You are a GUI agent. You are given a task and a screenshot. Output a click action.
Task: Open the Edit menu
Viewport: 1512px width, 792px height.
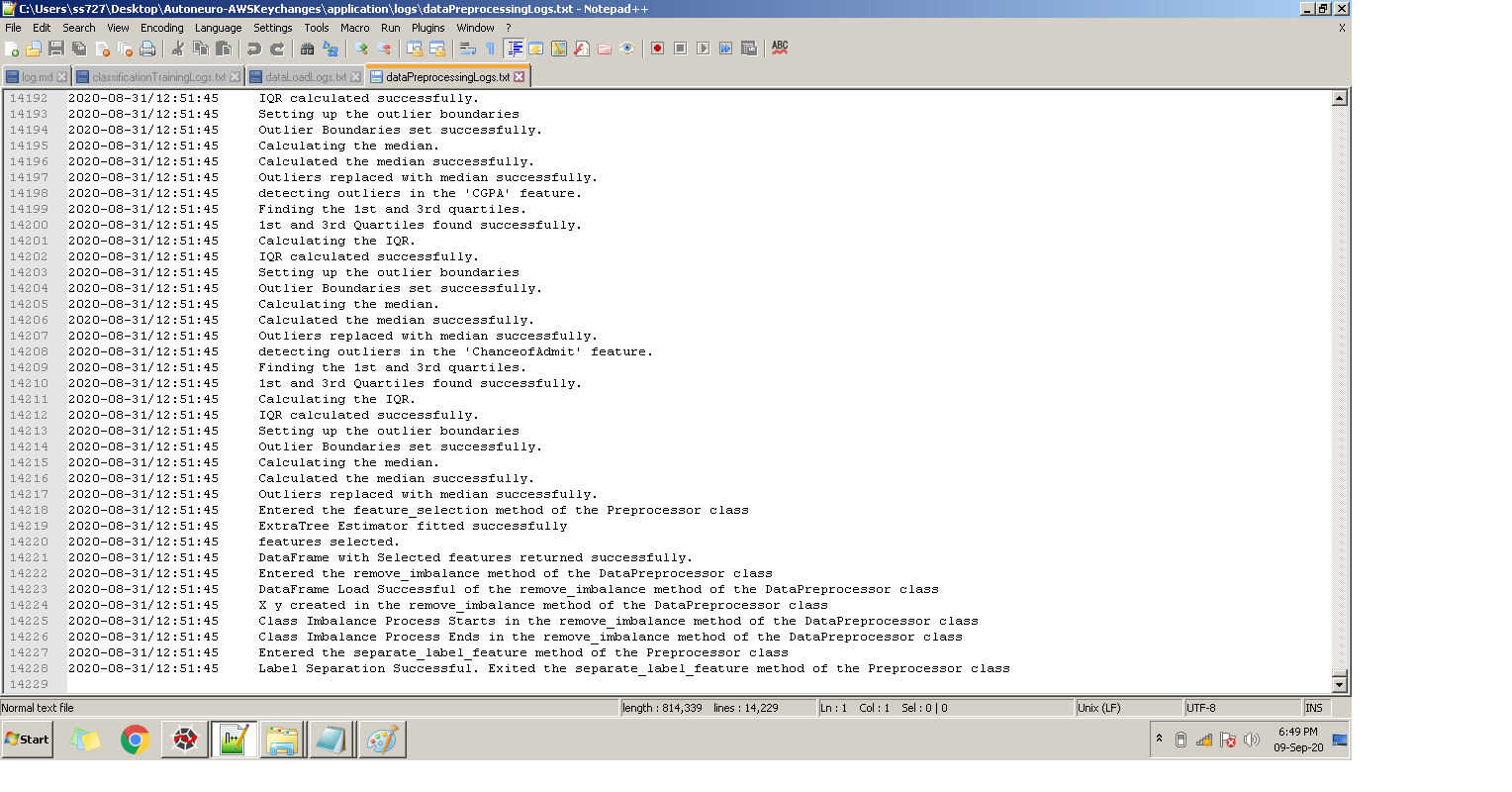tap(42, 28)
